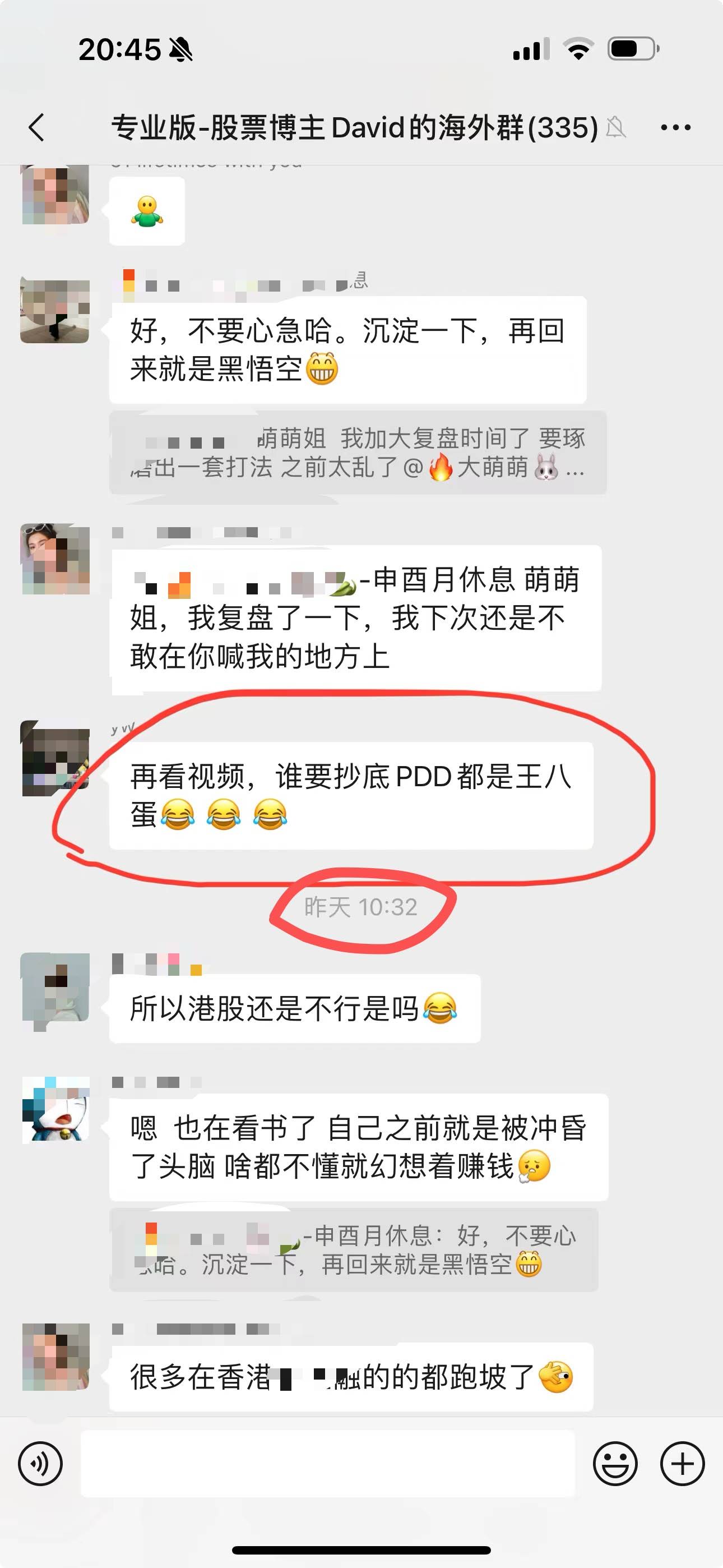Image resolution: width=723 pixels, height=1568 pixels.
Task: Tap the message 很多在香港...都跑坡了
Action: [351, 1377]
